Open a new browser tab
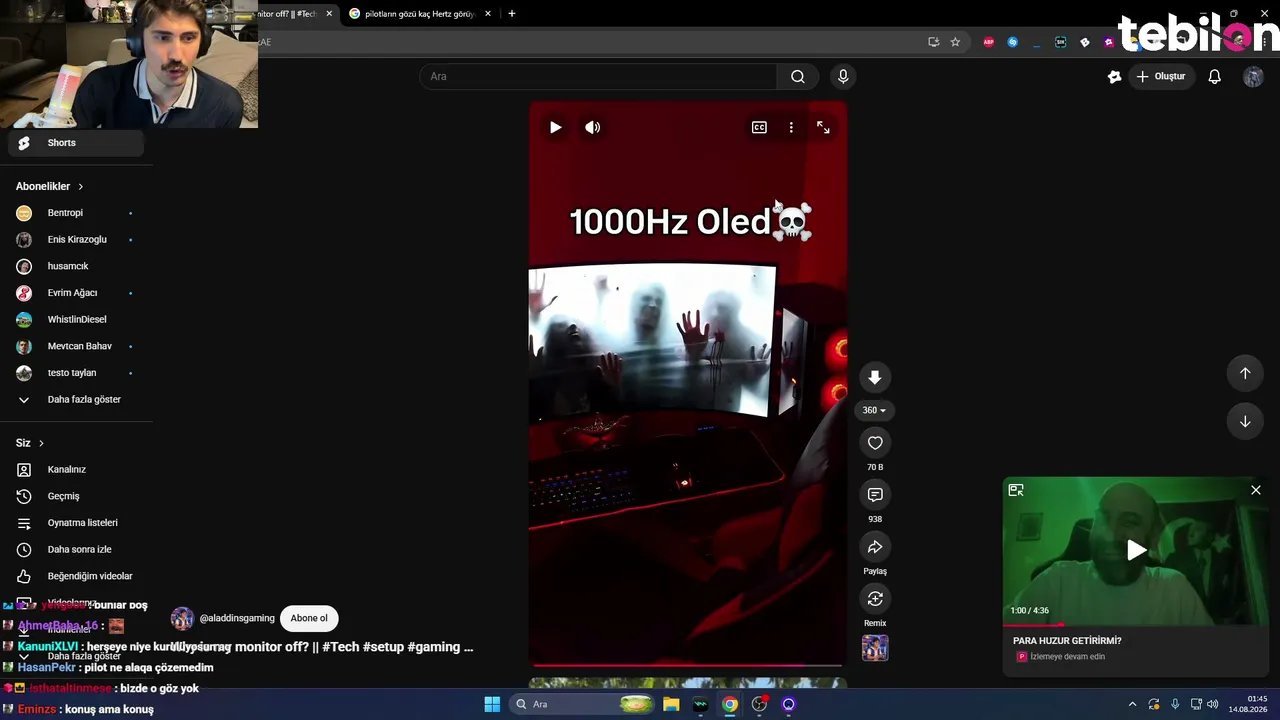This screenshot has height=720, width=1280. (x=512, y=14)
